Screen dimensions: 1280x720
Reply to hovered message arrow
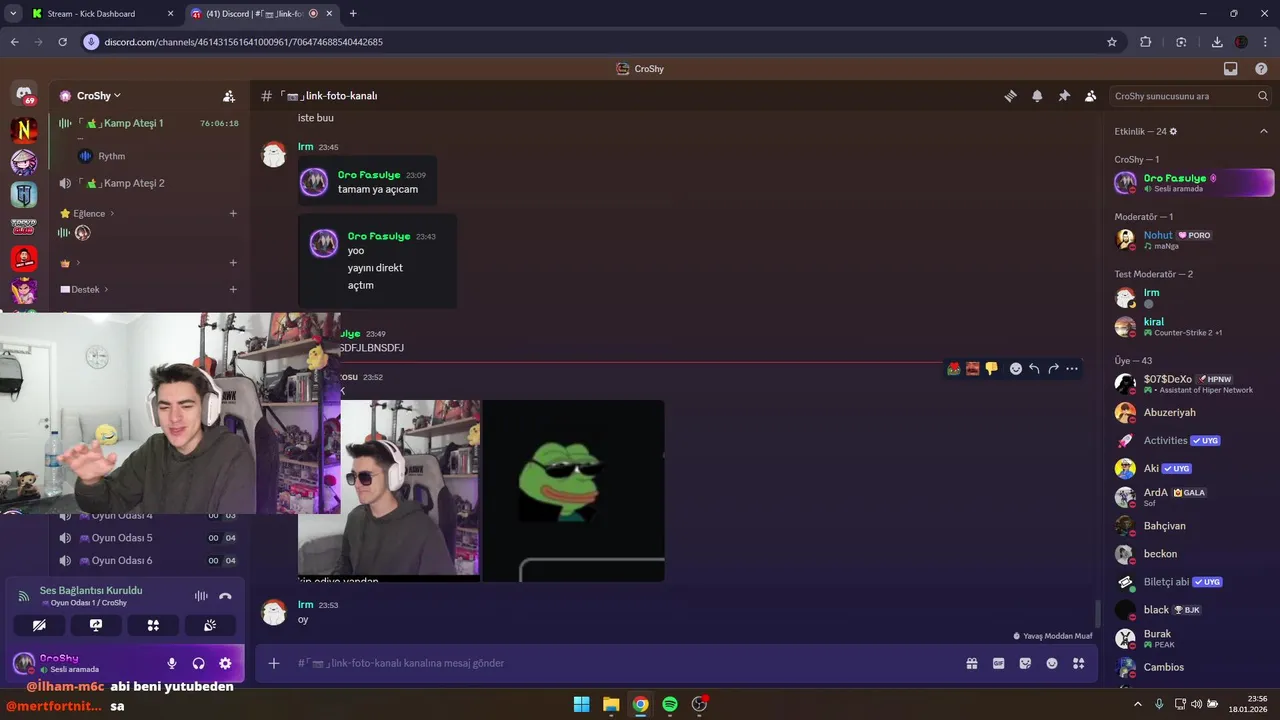1034,369
